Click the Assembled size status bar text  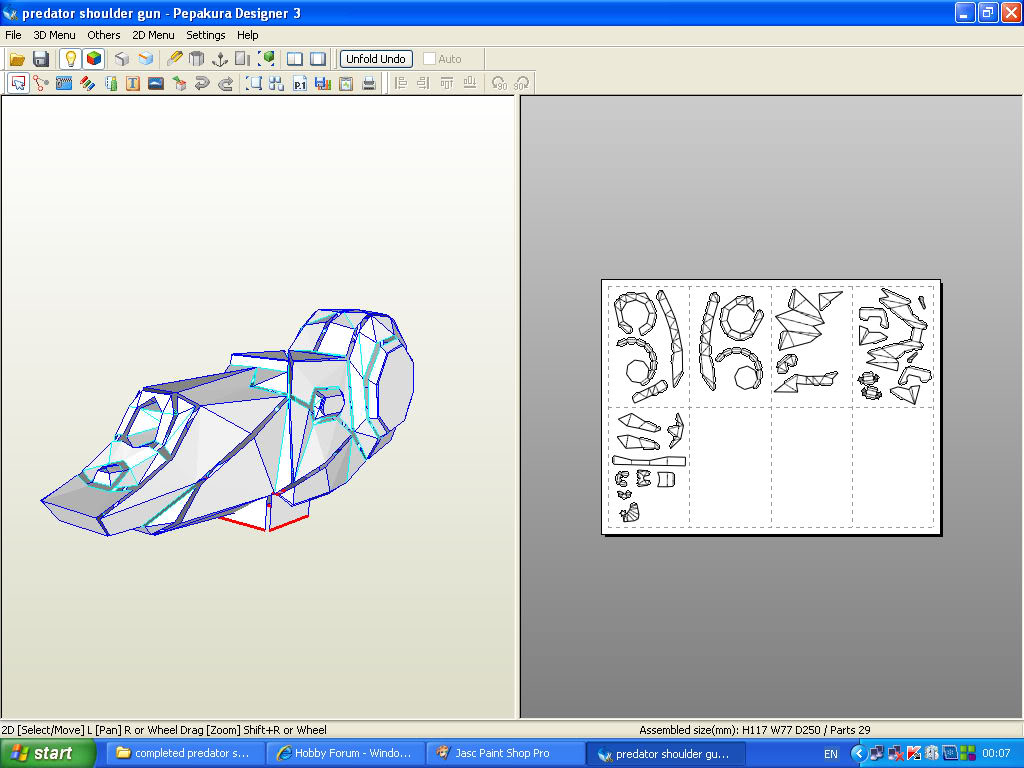pos(754,730)
